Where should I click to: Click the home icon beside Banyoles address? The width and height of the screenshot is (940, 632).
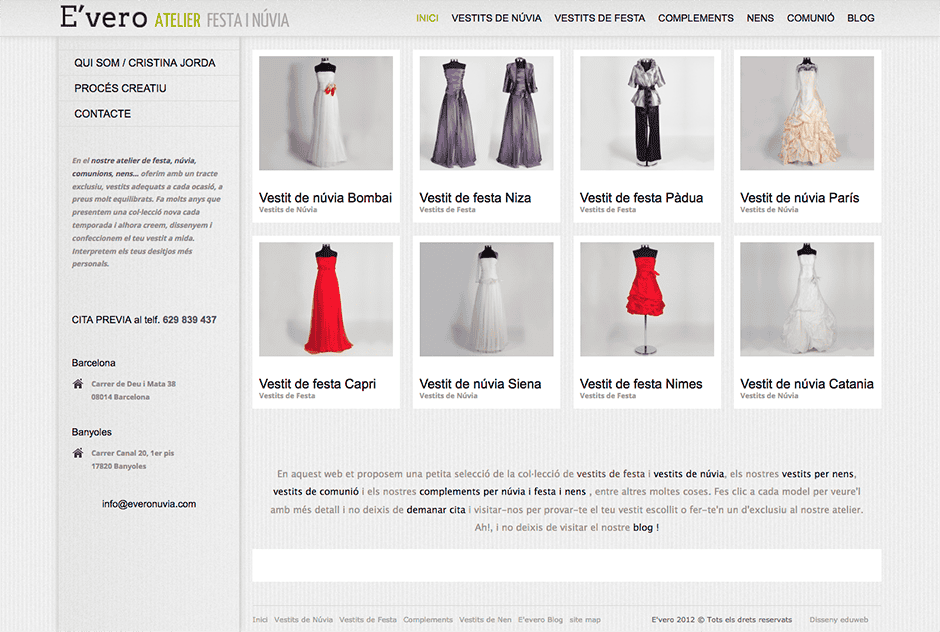pyautogui.click(x=78, y=453)
